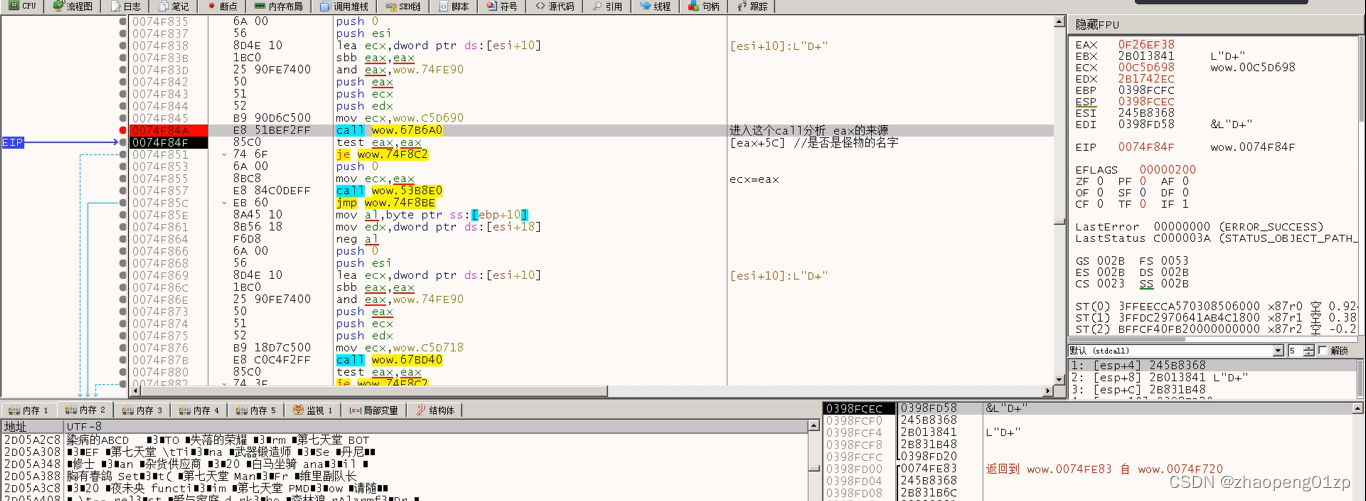Select the ESP register value 0398FCEC

click(x=1146, y=101)
